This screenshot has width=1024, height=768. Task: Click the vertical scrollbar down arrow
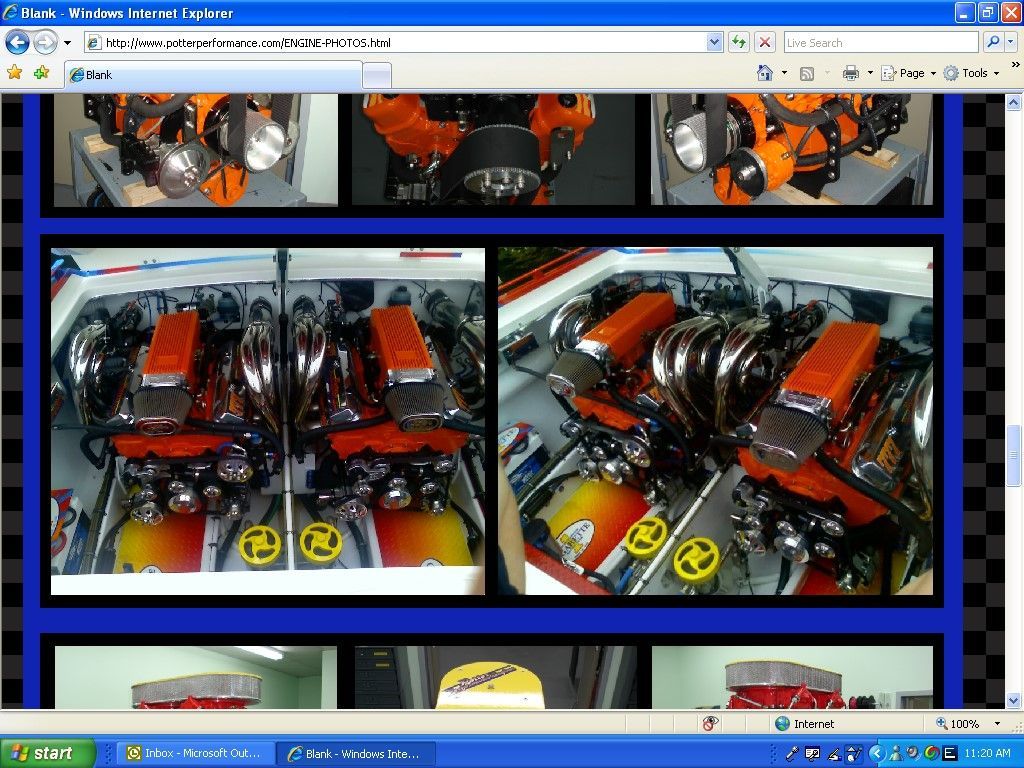[1014, 700]
